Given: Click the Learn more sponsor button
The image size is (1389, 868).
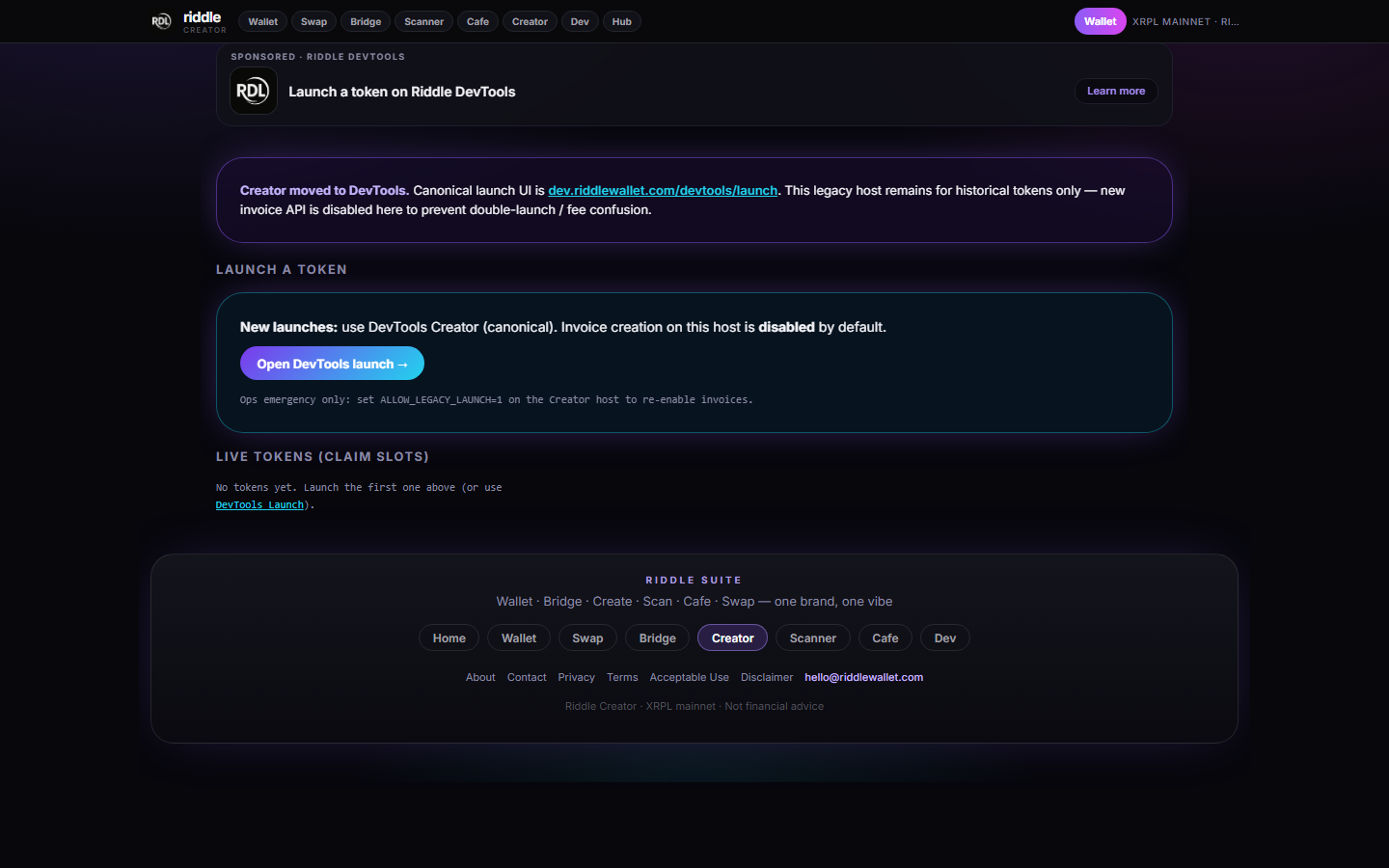Looking at the screenshot, I should 1116,91.
